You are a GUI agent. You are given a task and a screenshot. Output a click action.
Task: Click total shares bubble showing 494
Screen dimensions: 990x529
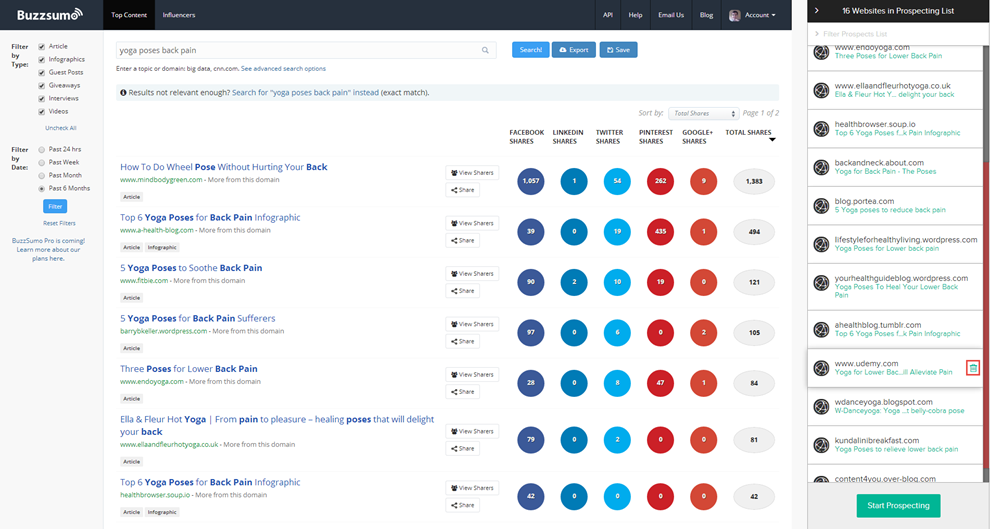pyautogui.click(x=754, y=232)
